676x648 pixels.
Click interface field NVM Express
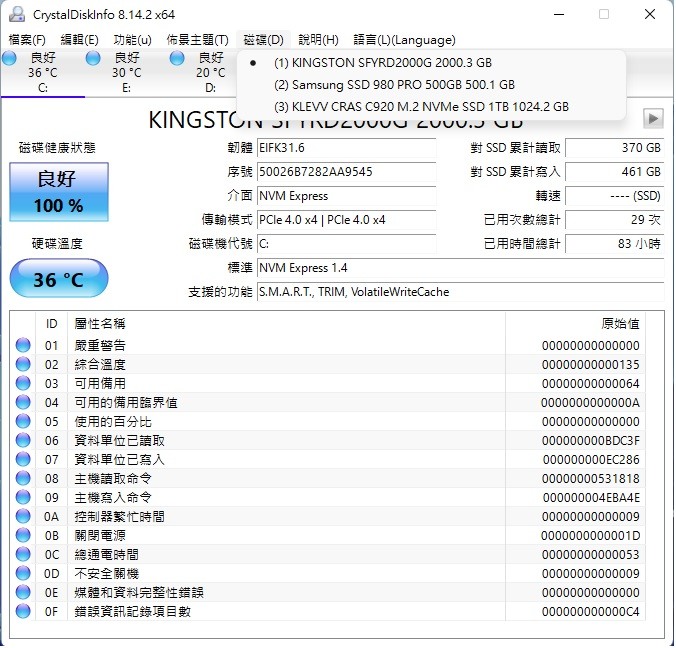coord(346,196)
